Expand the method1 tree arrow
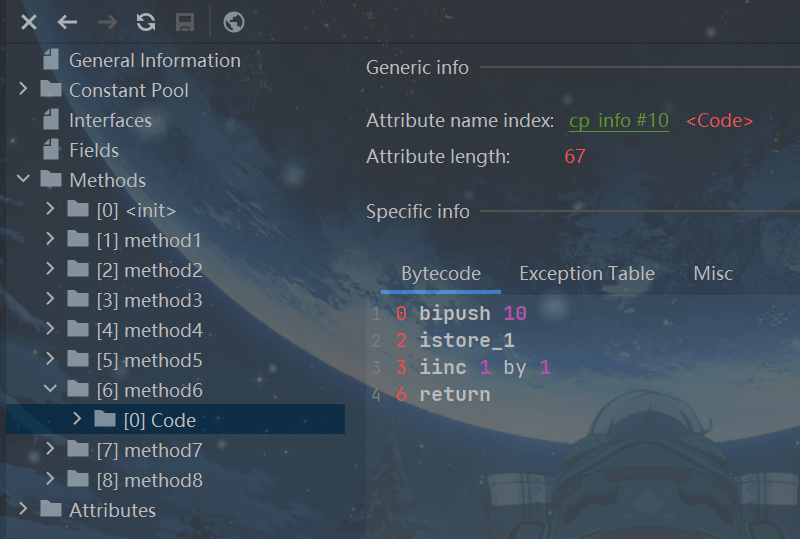 coord(51,240)
